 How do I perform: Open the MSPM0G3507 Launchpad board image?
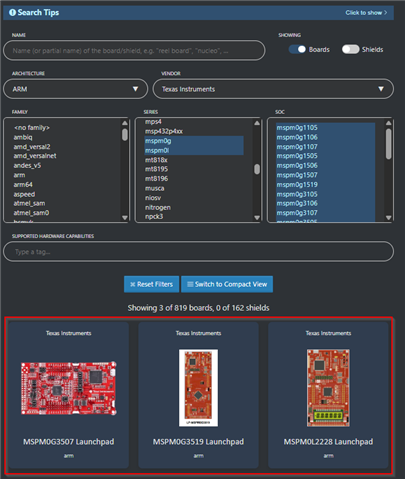point(69,388)
